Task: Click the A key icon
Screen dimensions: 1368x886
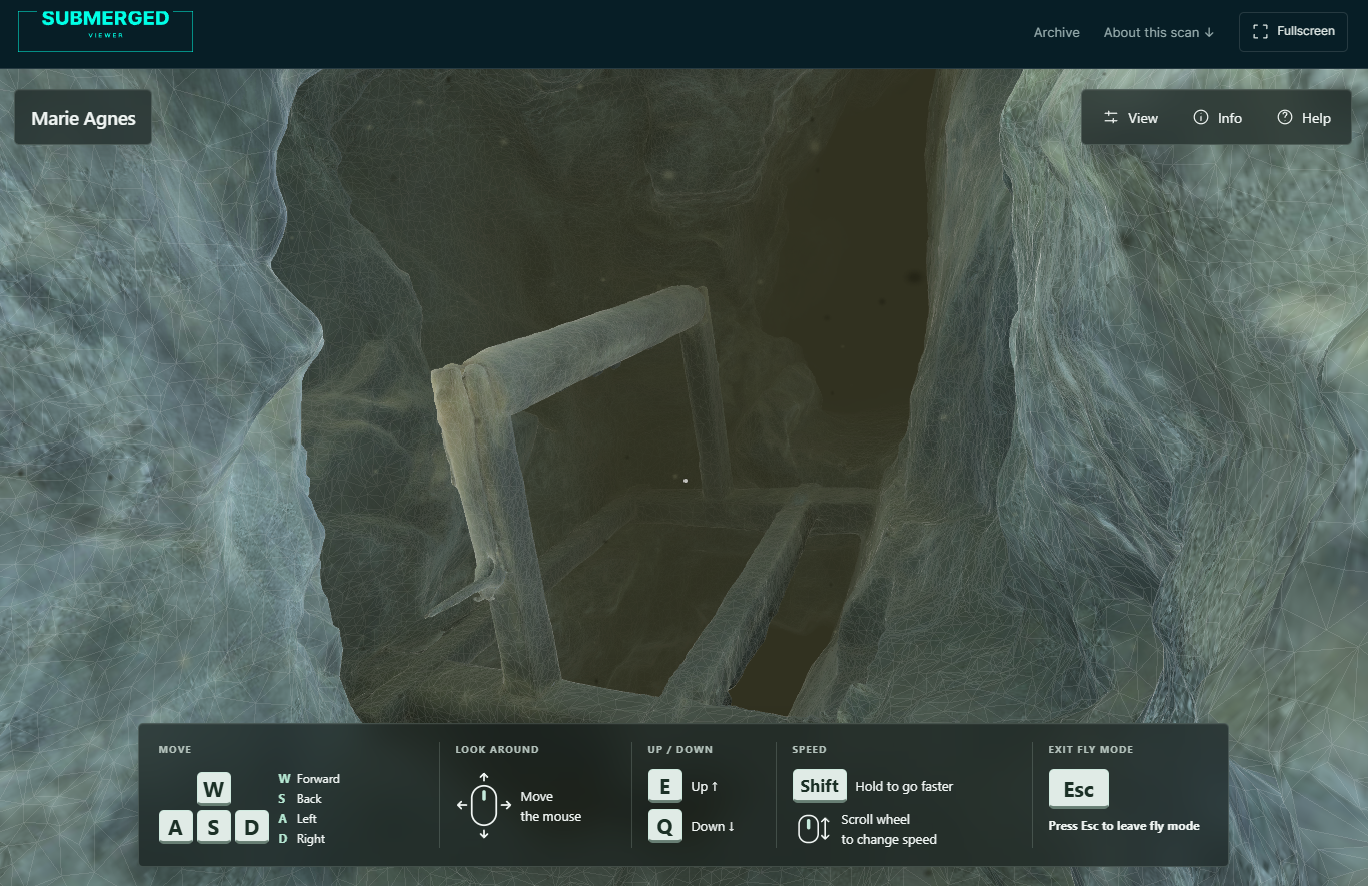Action: [x=176, y=827]
